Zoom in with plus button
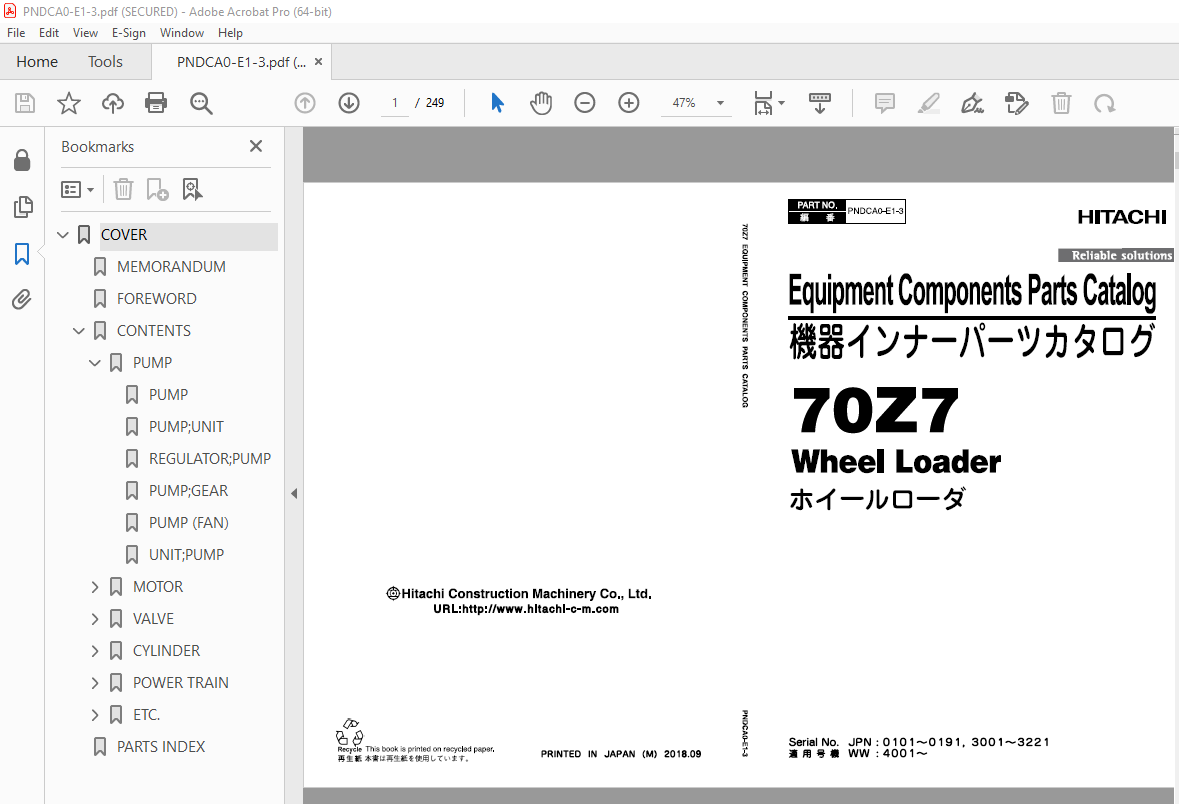 click(629, 103)
